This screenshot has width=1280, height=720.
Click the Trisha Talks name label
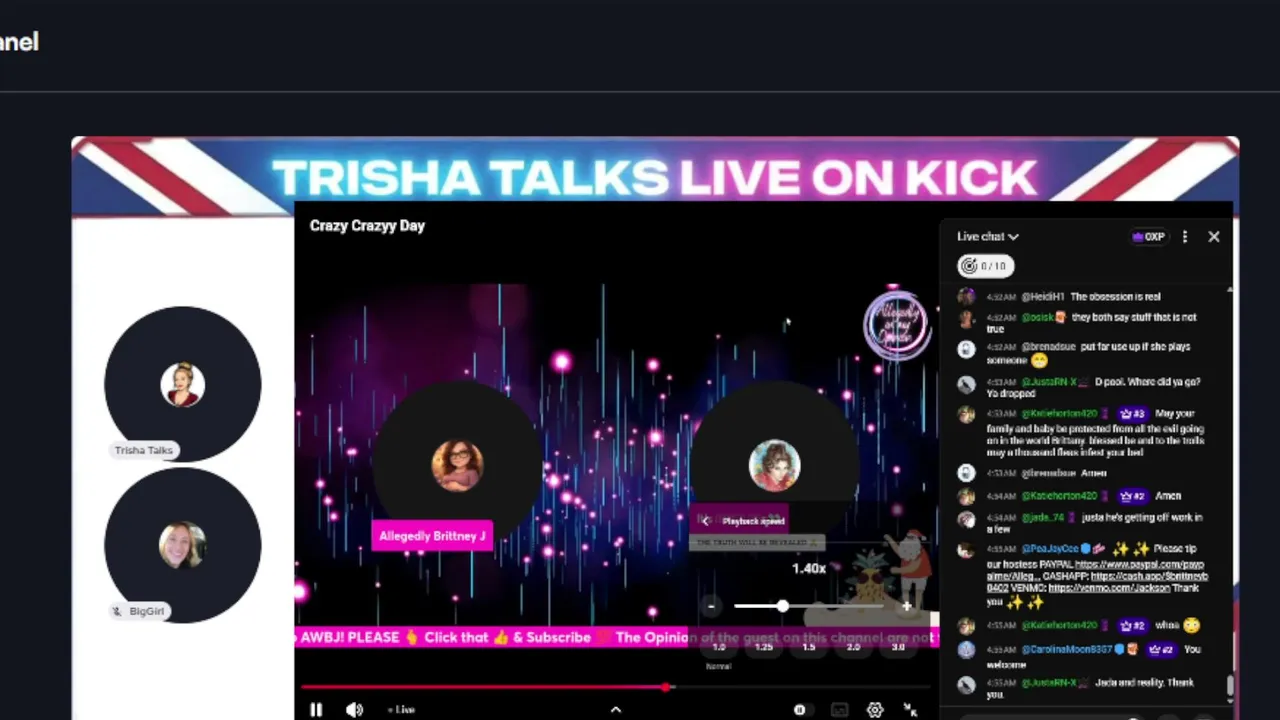tap(144, 451)
